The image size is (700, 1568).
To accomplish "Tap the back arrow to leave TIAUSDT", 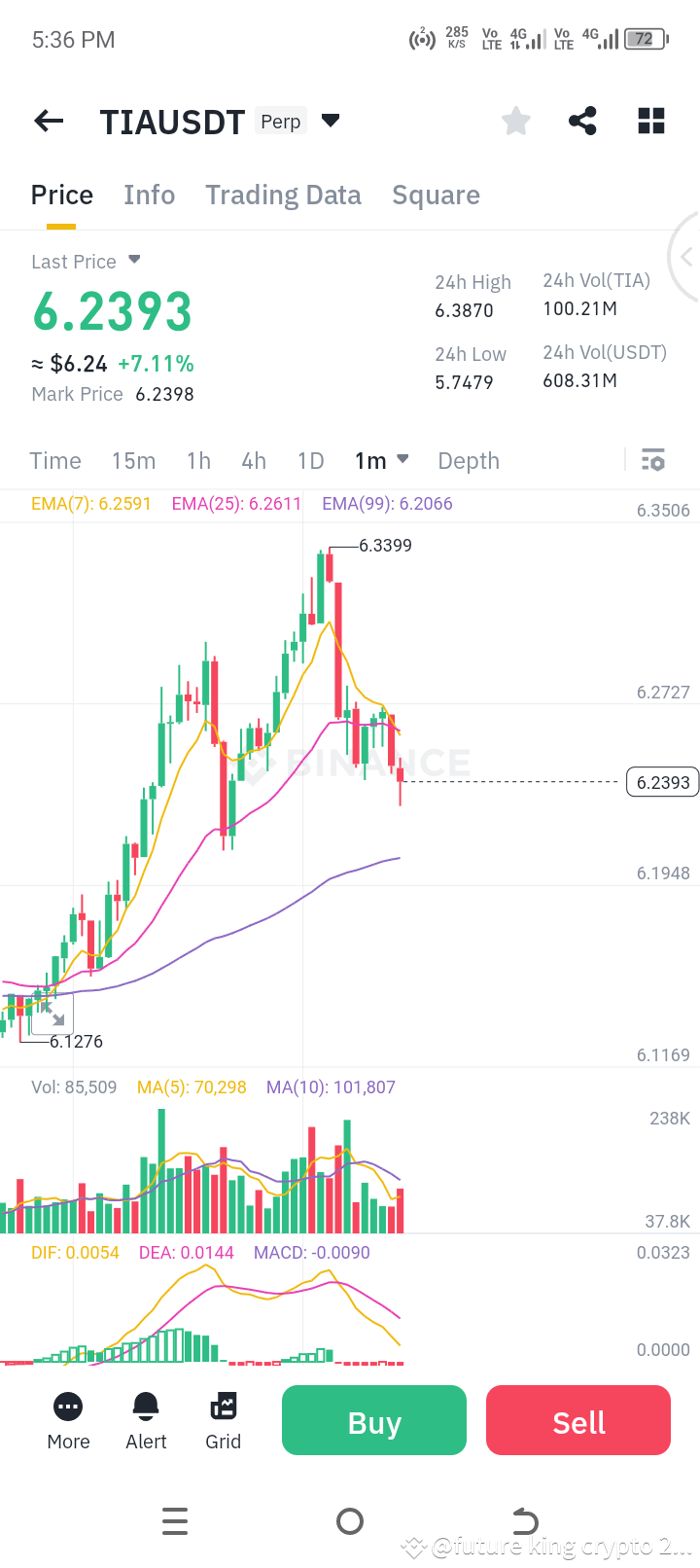I will [x=48, y=121].
